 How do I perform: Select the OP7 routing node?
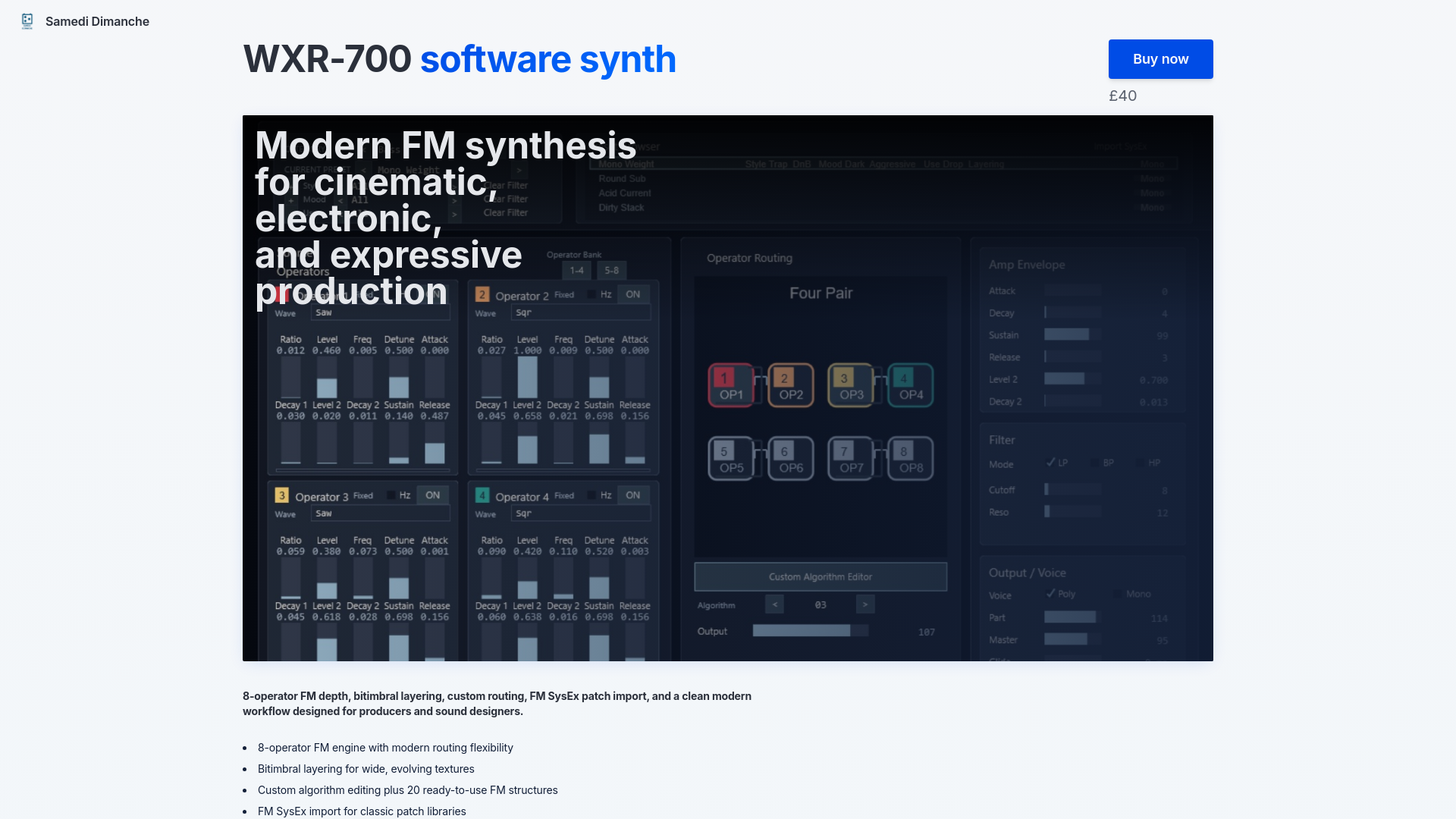(850, 459)
